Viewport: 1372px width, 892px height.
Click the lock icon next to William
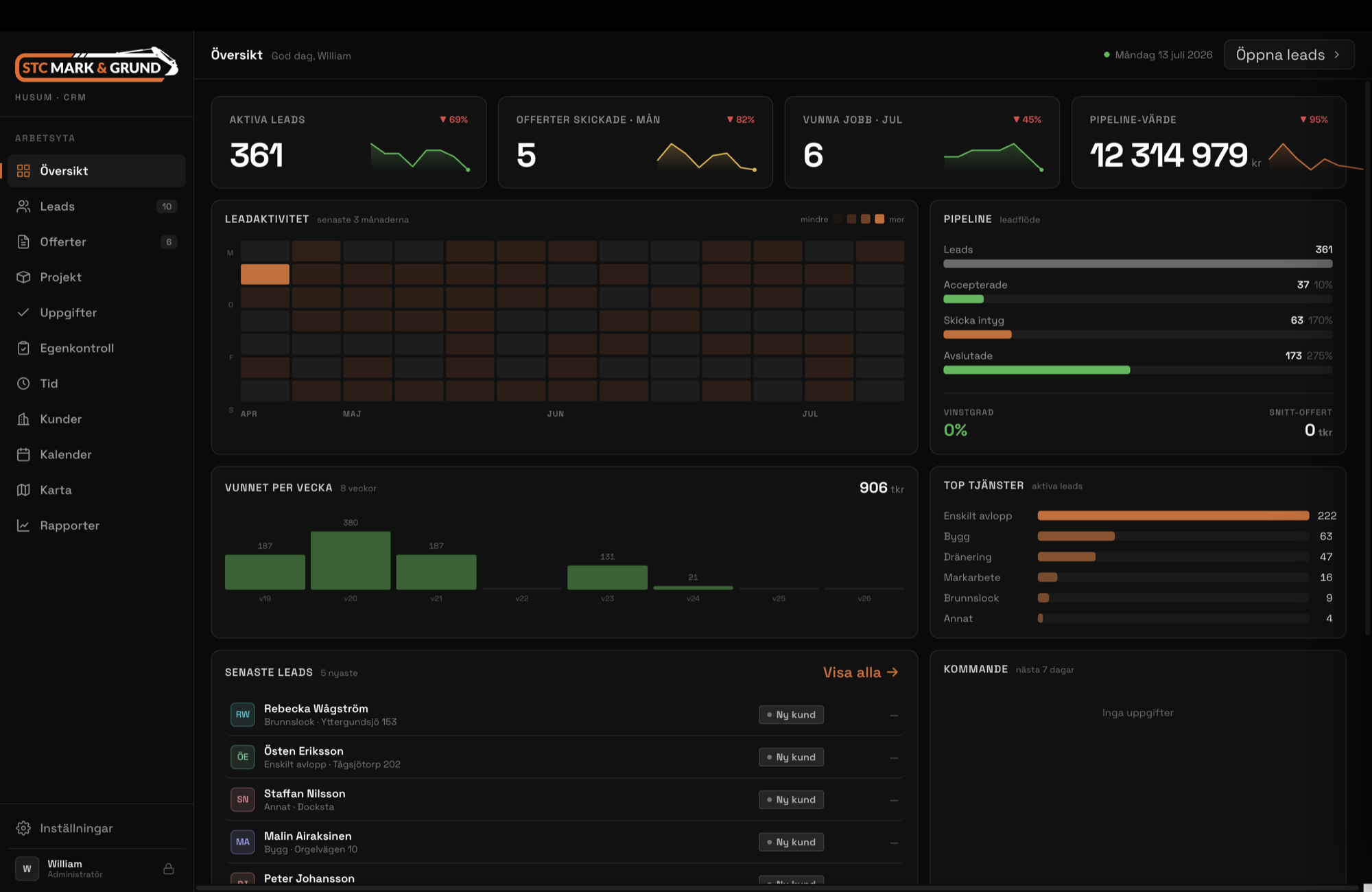click(169, 869)
